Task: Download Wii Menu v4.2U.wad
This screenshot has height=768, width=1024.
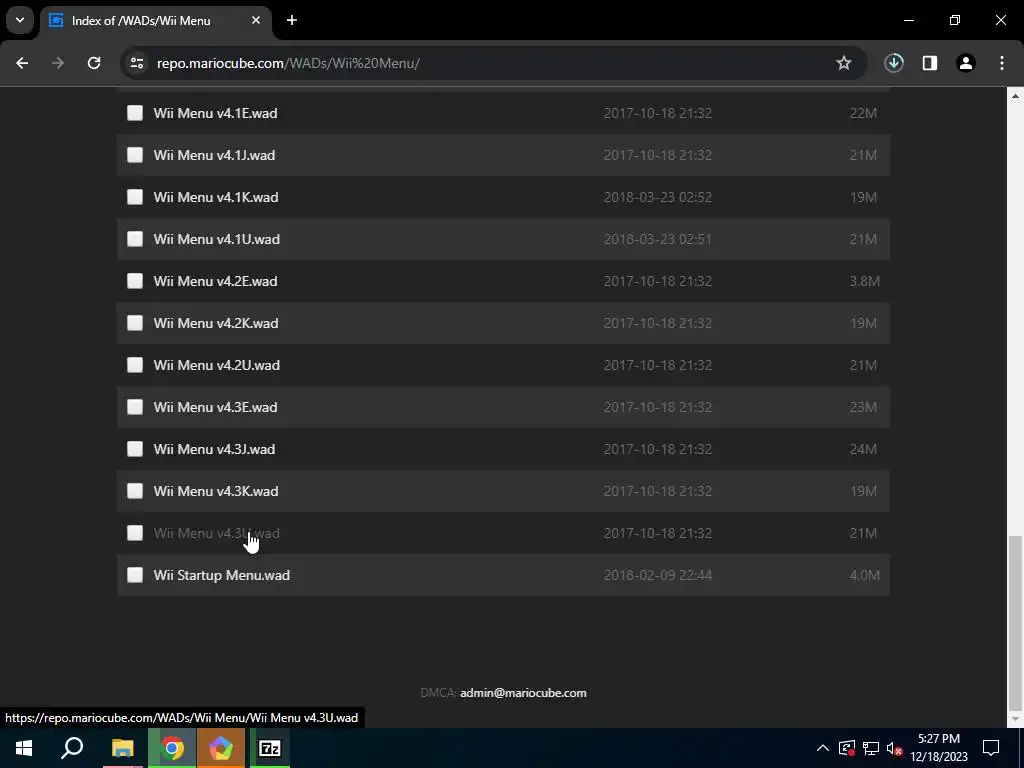Action: (216, 365)
